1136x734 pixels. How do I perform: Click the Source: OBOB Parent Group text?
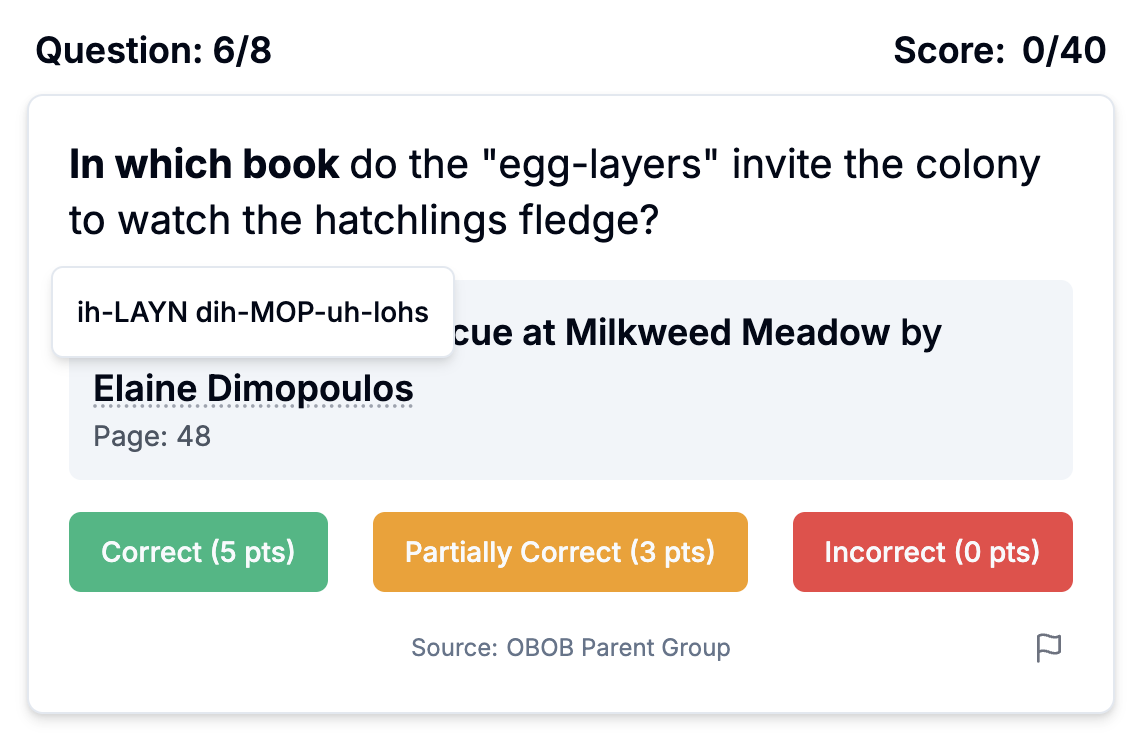(x=570, y=648)
